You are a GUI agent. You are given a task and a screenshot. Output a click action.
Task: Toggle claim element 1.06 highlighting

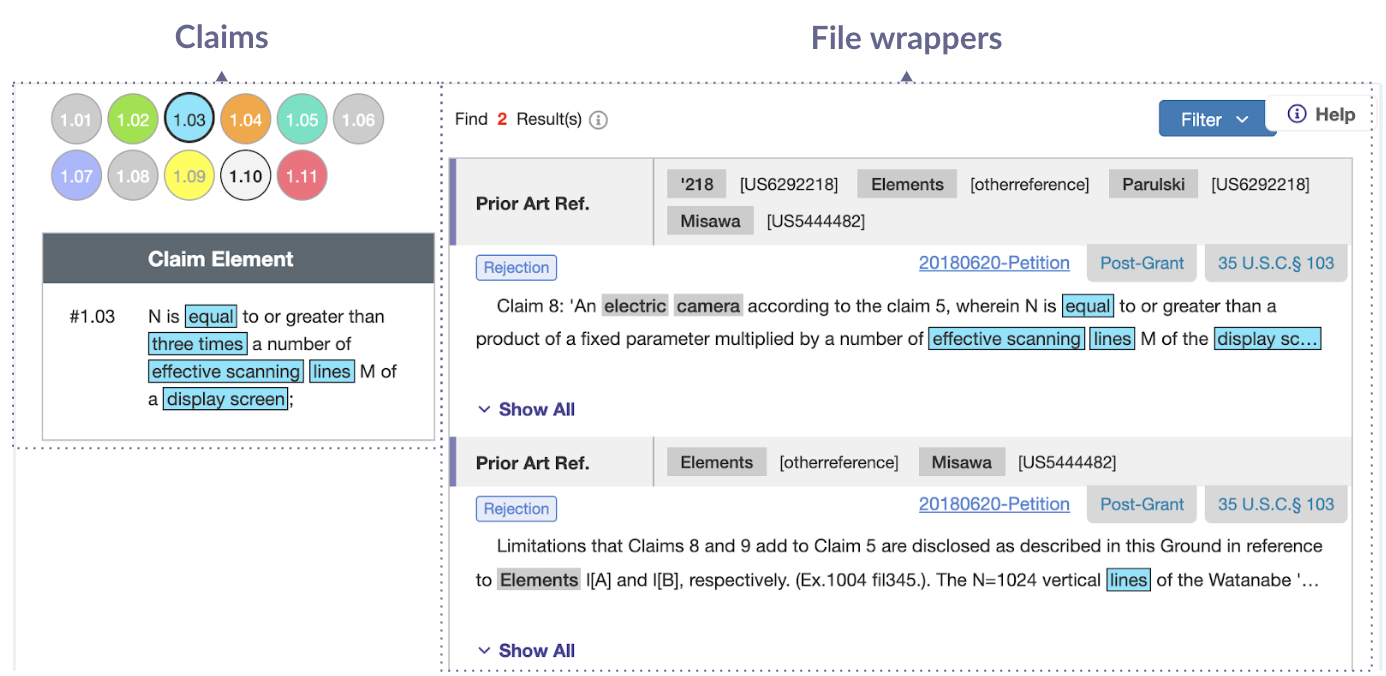coord(358,118)
